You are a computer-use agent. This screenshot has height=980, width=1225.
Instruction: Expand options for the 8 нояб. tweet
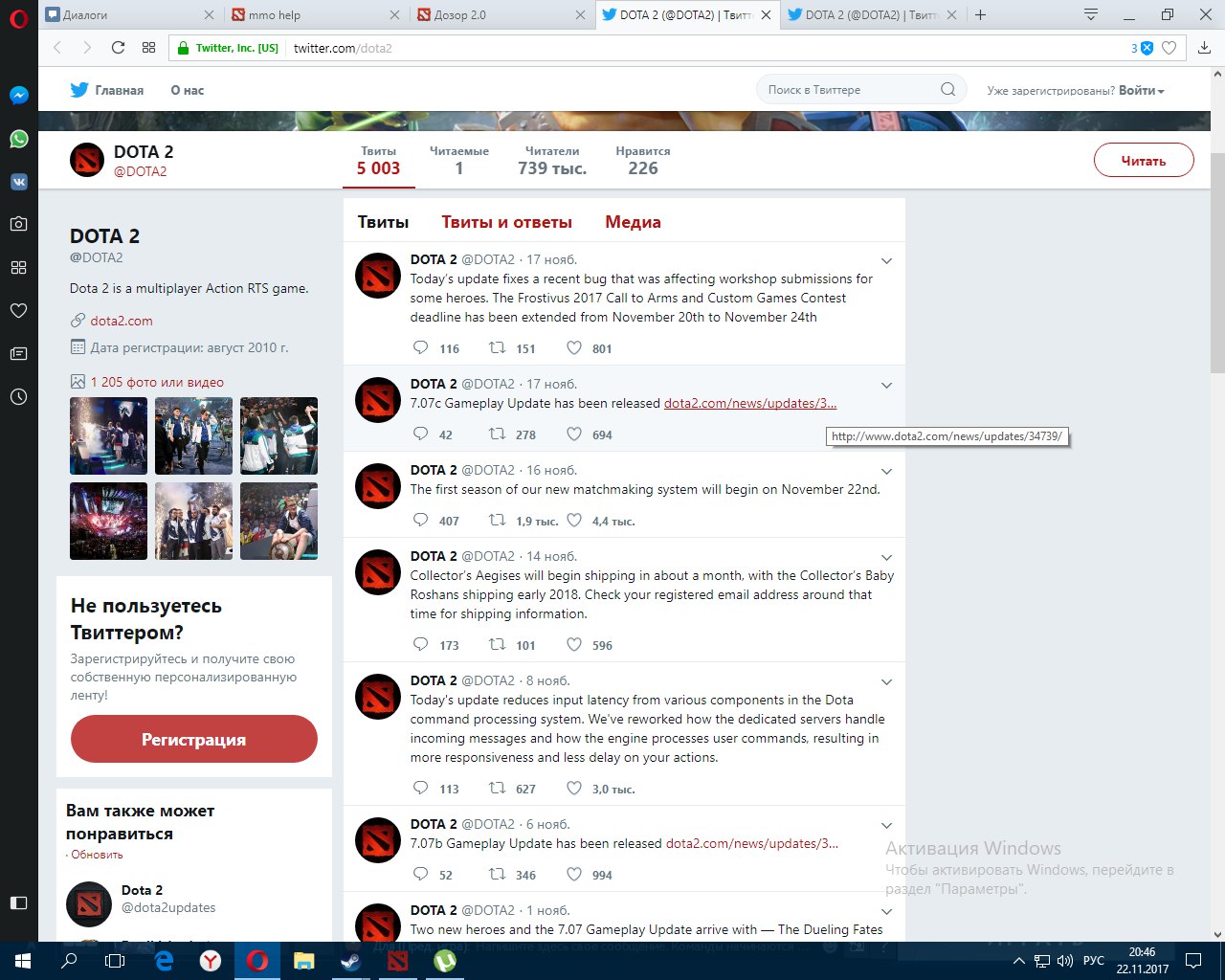886,681
